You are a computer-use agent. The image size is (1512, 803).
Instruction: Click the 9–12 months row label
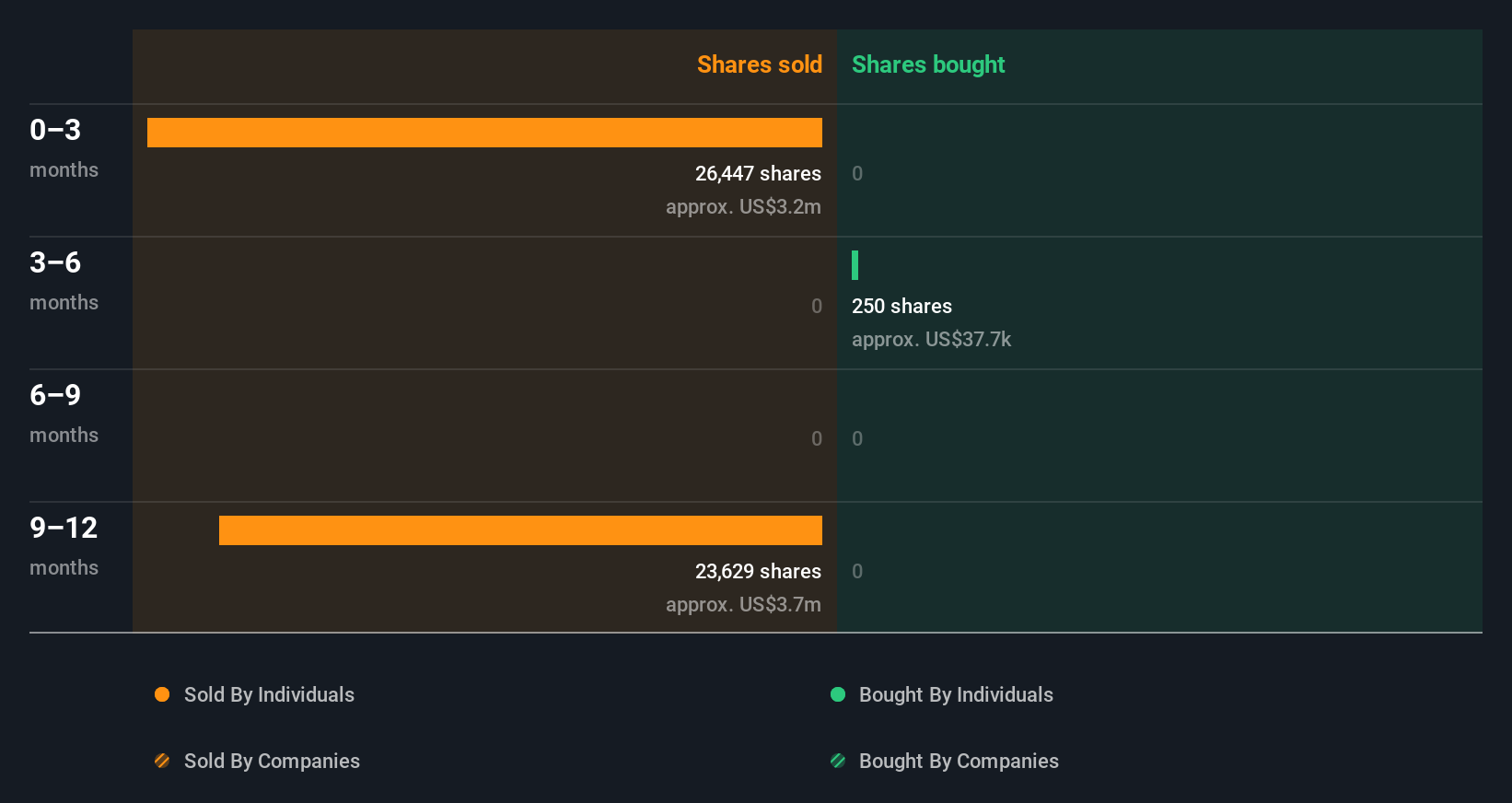click(x=64, y=546)
